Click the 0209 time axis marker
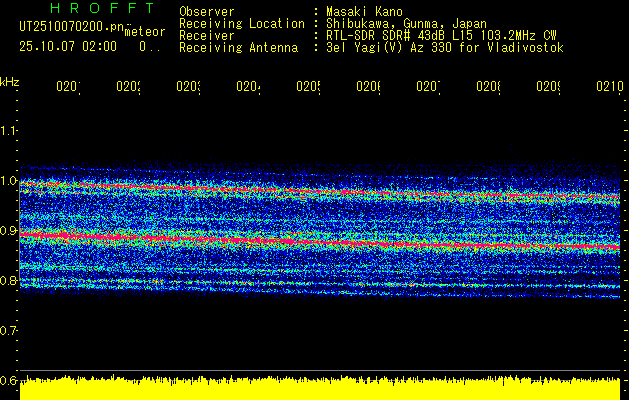Screen dimensions: 629x400 coord(549,87)
